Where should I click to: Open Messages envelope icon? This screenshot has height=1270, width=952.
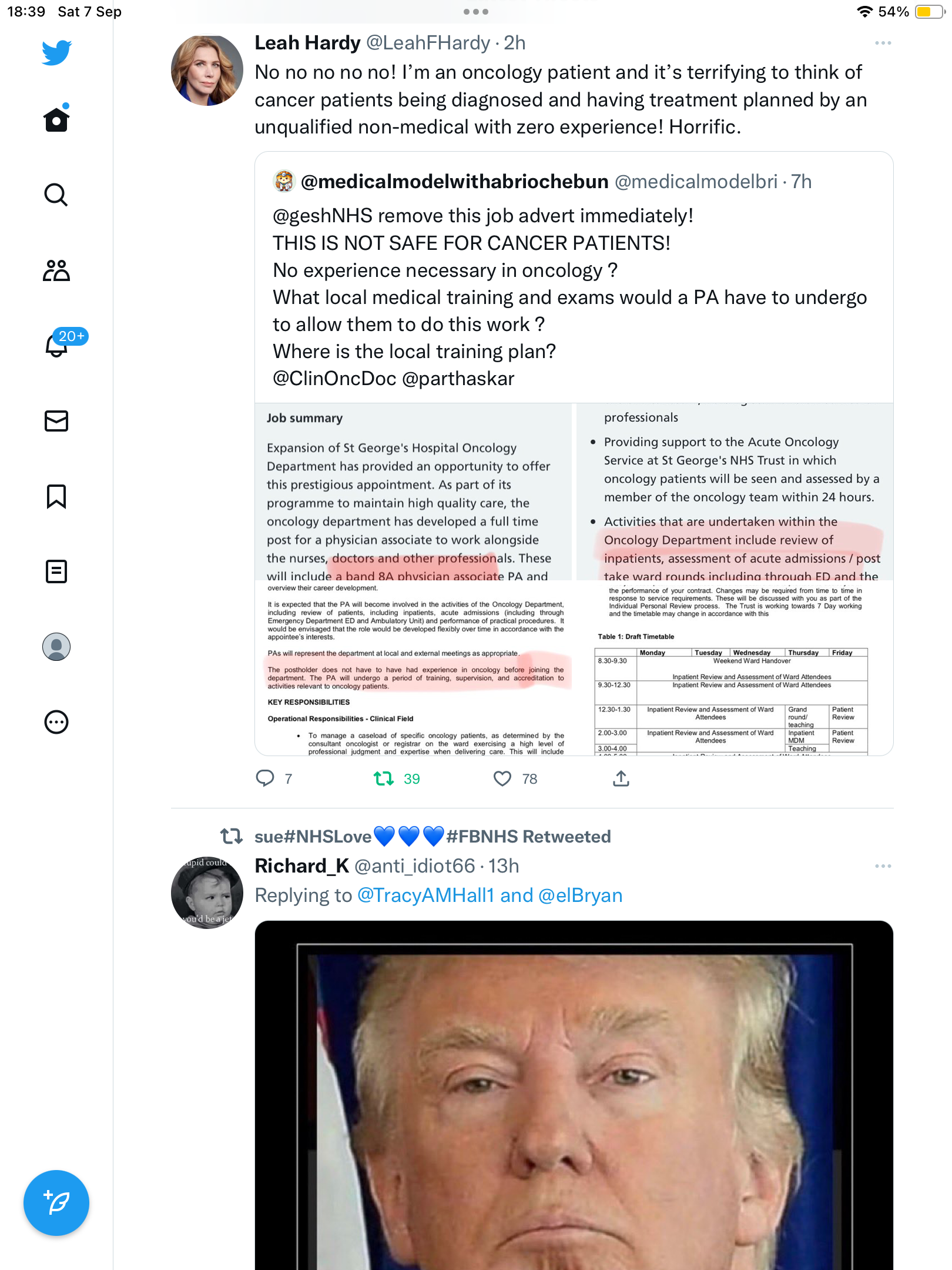point(56,421)
